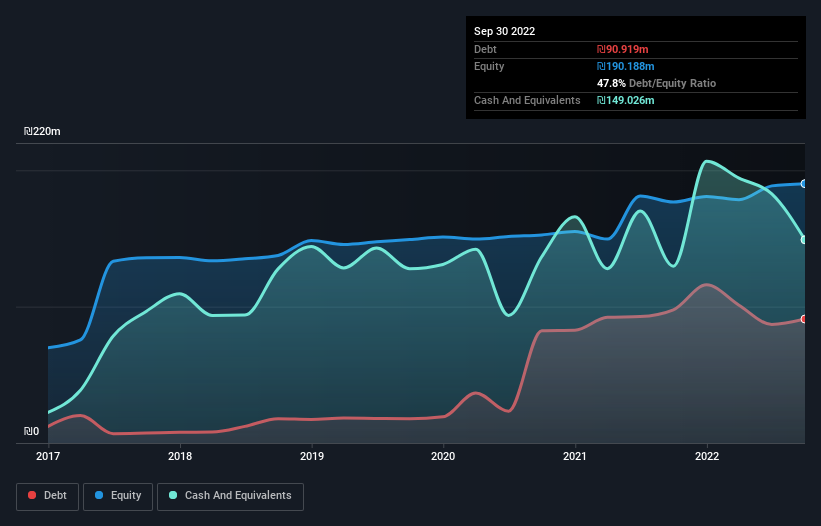
Task: Click the 47.8% Debt/Equity Ratio text
Action: tap(656, 83)
